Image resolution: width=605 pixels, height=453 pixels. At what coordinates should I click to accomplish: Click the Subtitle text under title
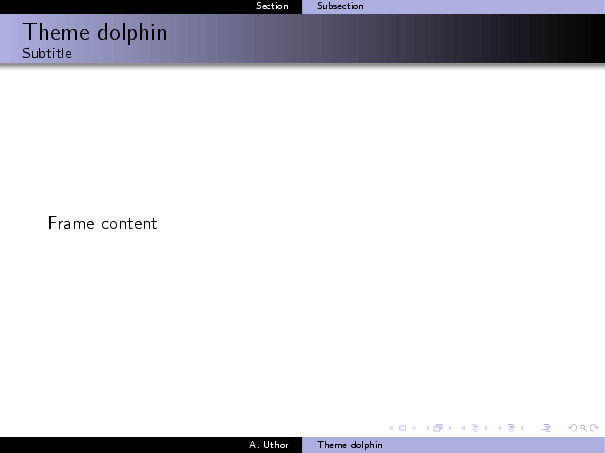point(47,53)
